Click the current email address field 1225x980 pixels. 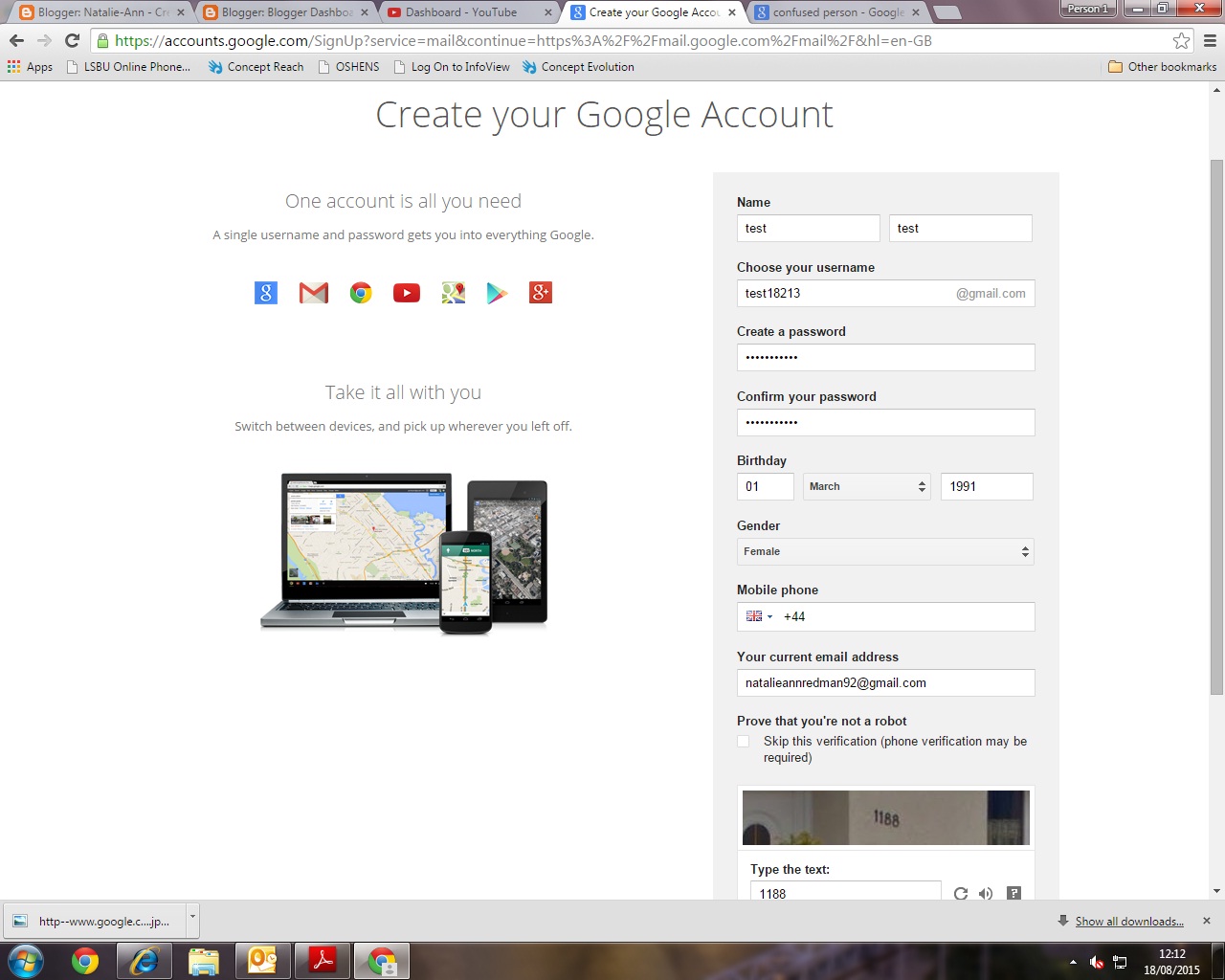pos(885,682)
